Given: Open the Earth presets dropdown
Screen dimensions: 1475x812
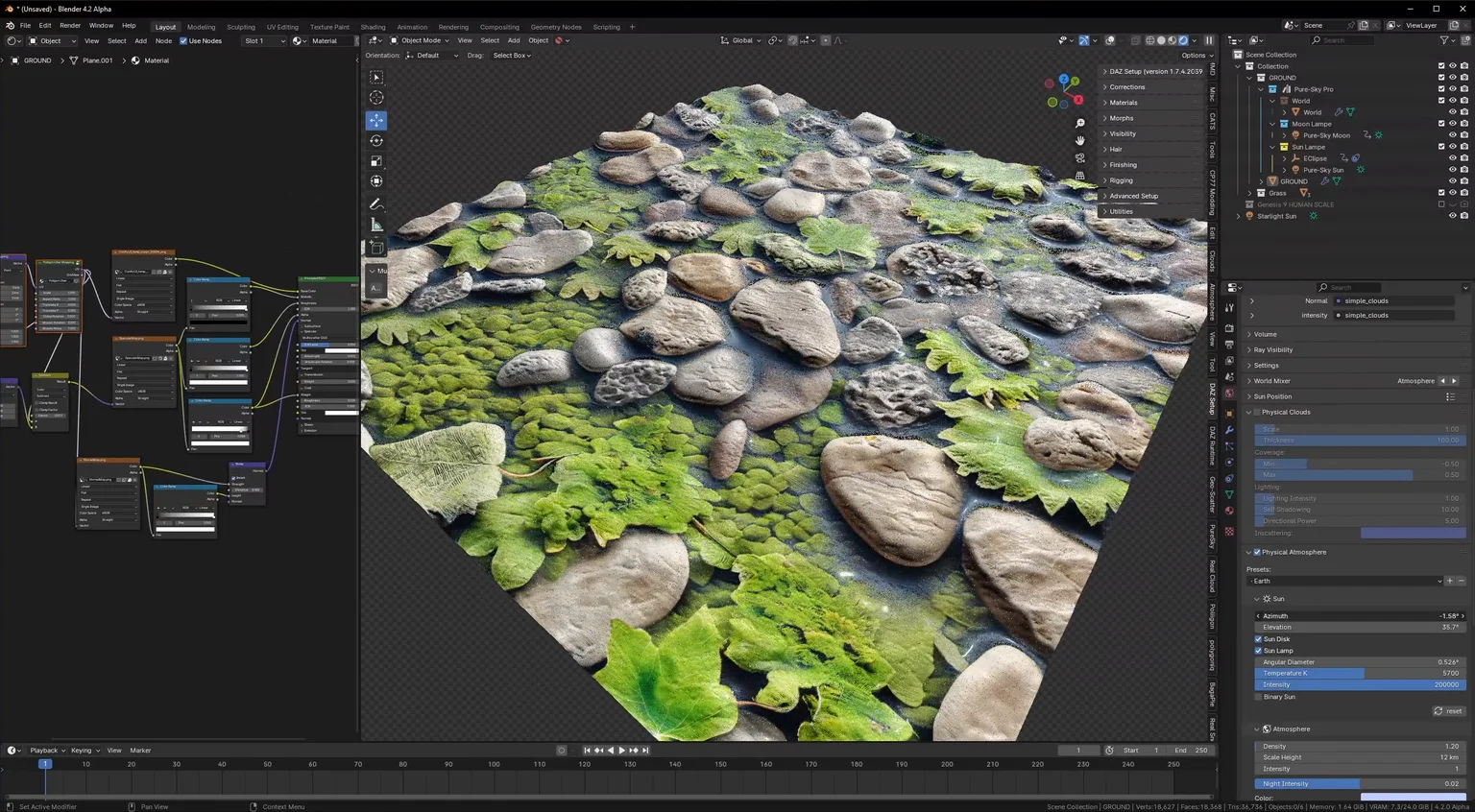Looking at the screenshot, I should tap(1344, 581).
